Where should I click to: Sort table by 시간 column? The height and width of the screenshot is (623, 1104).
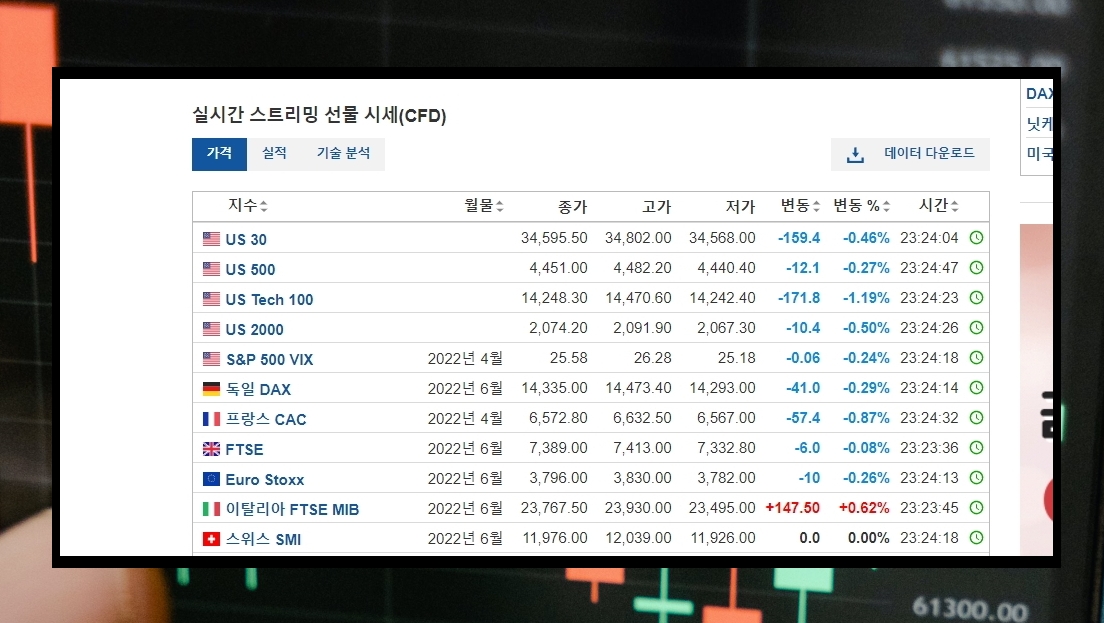(x=939, y=206)
